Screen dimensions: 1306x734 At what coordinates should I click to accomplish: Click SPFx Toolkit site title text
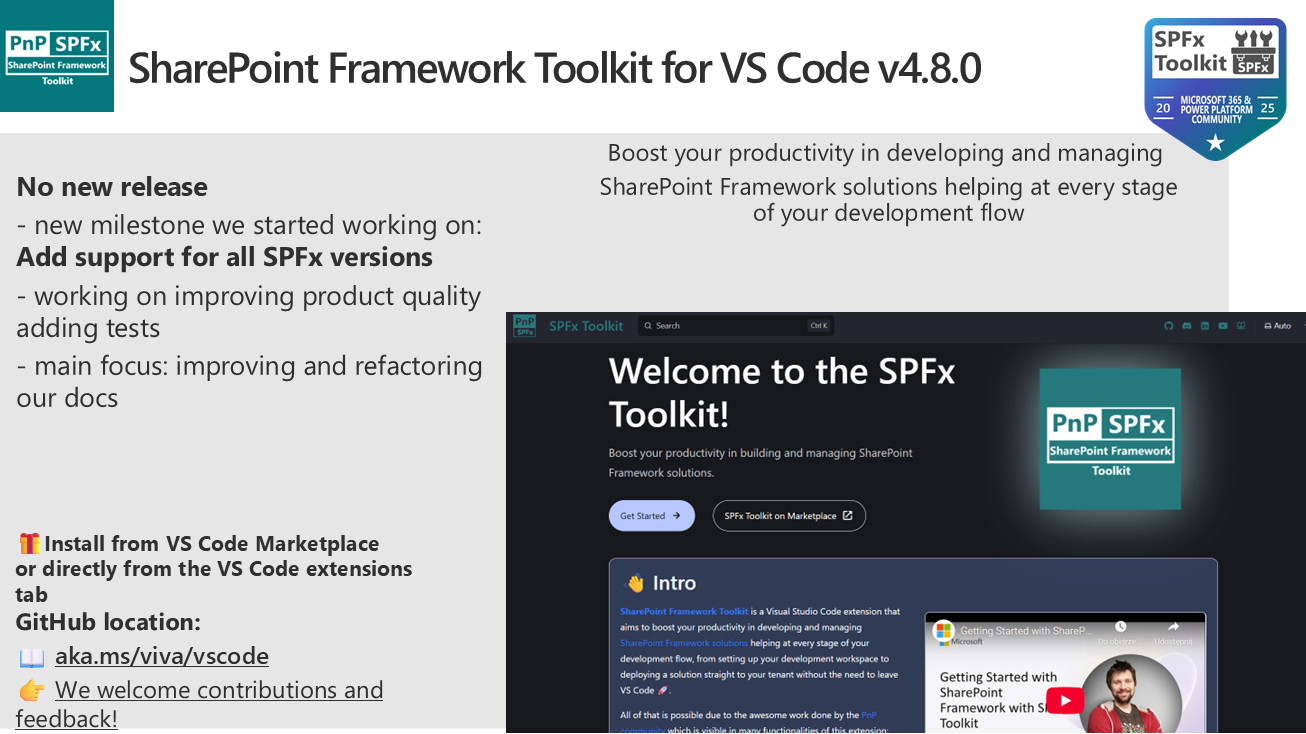click(586, 326)
